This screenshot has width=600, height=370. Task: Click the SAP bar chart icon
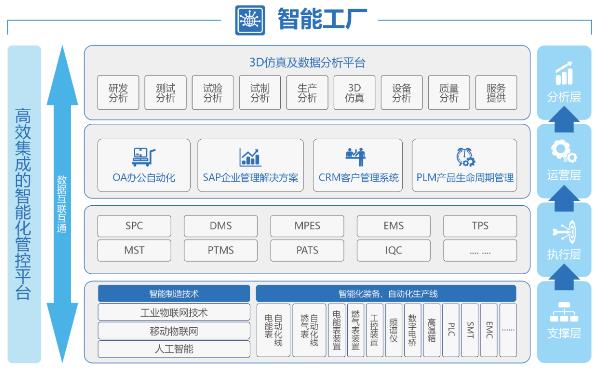pos(250,157)
